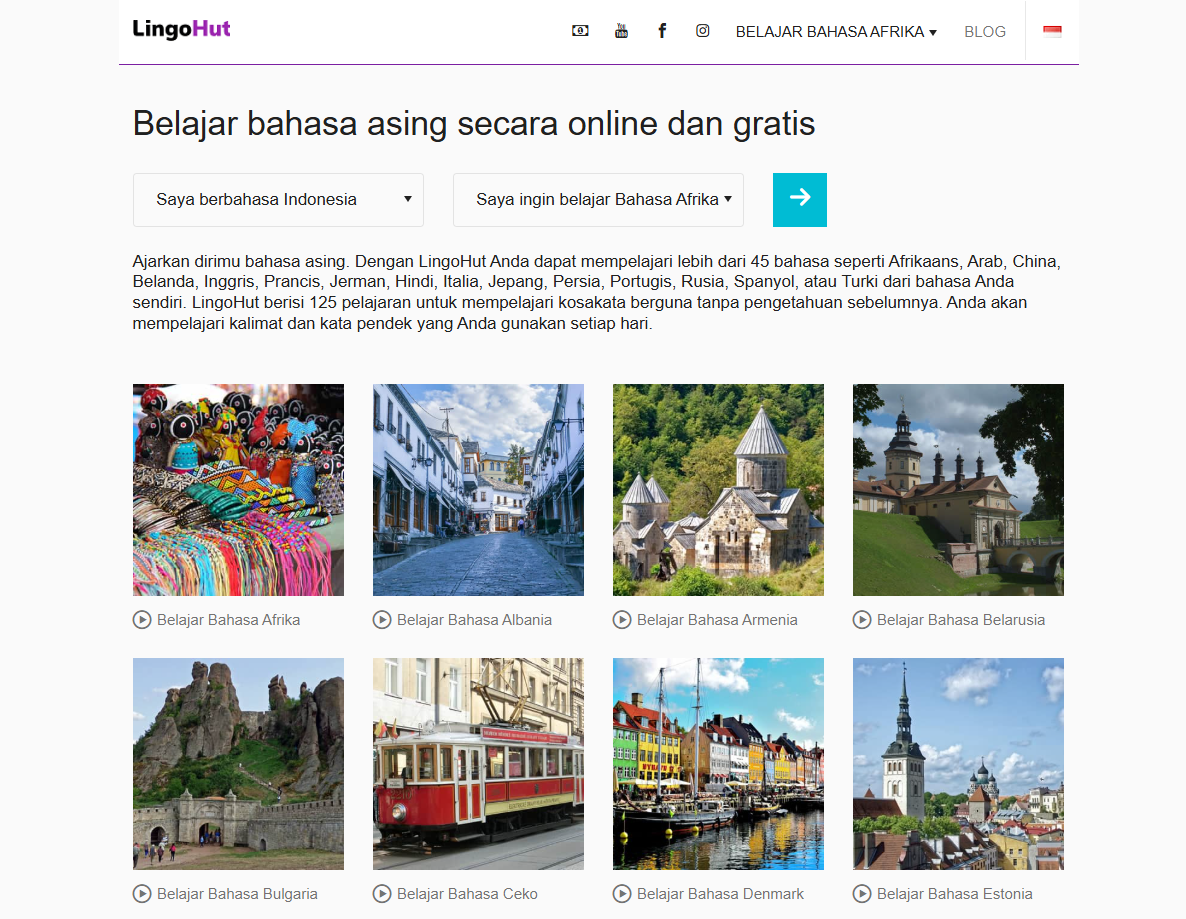Image resolution: width=1186 pixels, height=919 pixels.
Task: Select the BELAJAR BAHASA AFRIKA navigation item
Action: pos(829,31)
